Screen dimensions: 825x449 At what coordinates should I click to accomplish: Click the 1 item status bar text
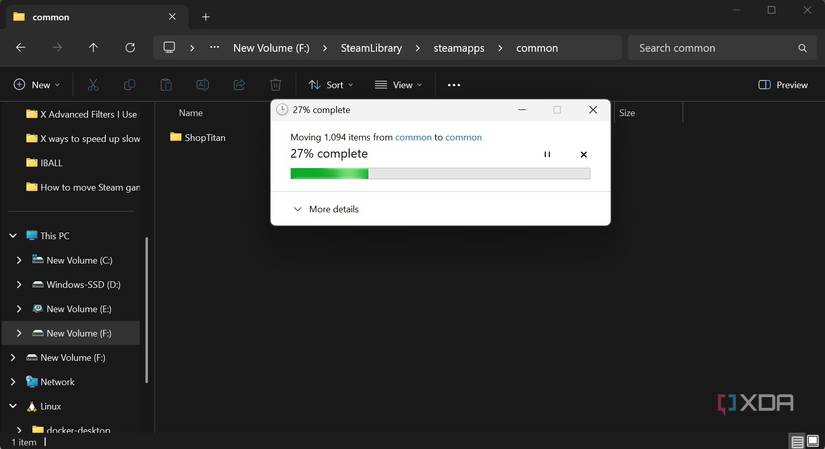tap(24, 442)
